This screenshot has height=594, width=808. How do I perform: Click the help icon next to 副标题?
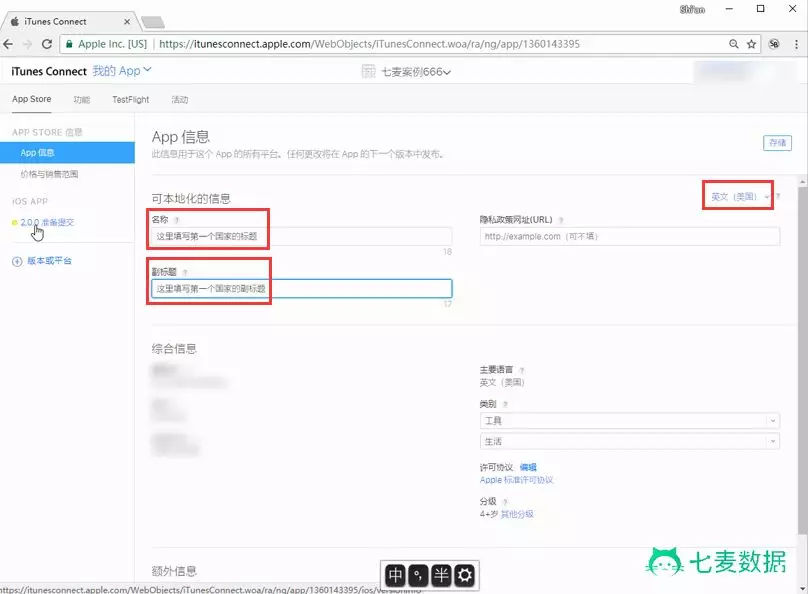tap(185, 272)
